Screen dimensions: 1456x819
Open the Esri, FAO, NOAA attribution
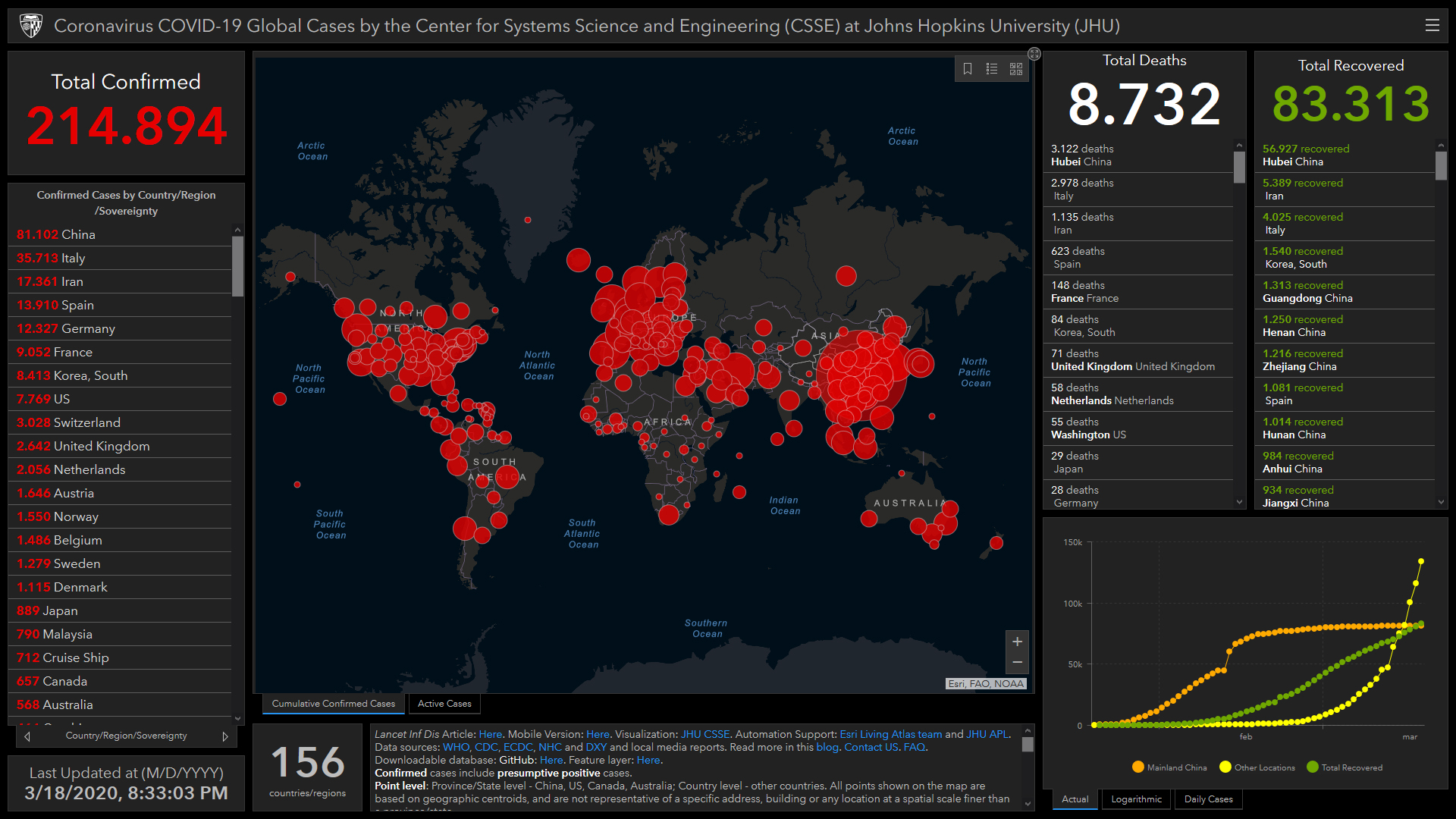[x=986, y=683]
